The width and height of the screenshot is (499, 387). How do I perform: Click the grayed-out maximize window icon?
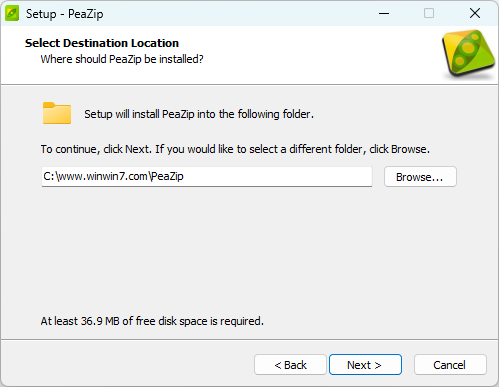(x=429, y=13)
